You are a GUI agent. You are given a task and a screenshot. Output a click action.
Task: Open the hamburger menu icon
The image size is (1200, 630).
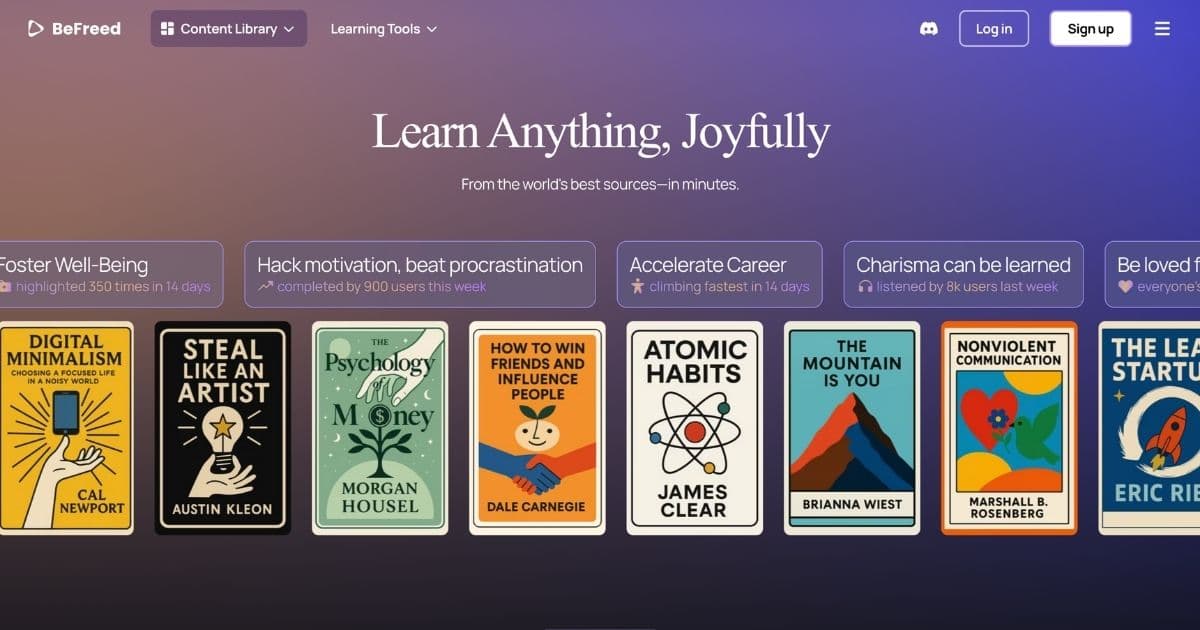tap(1162, 29)
